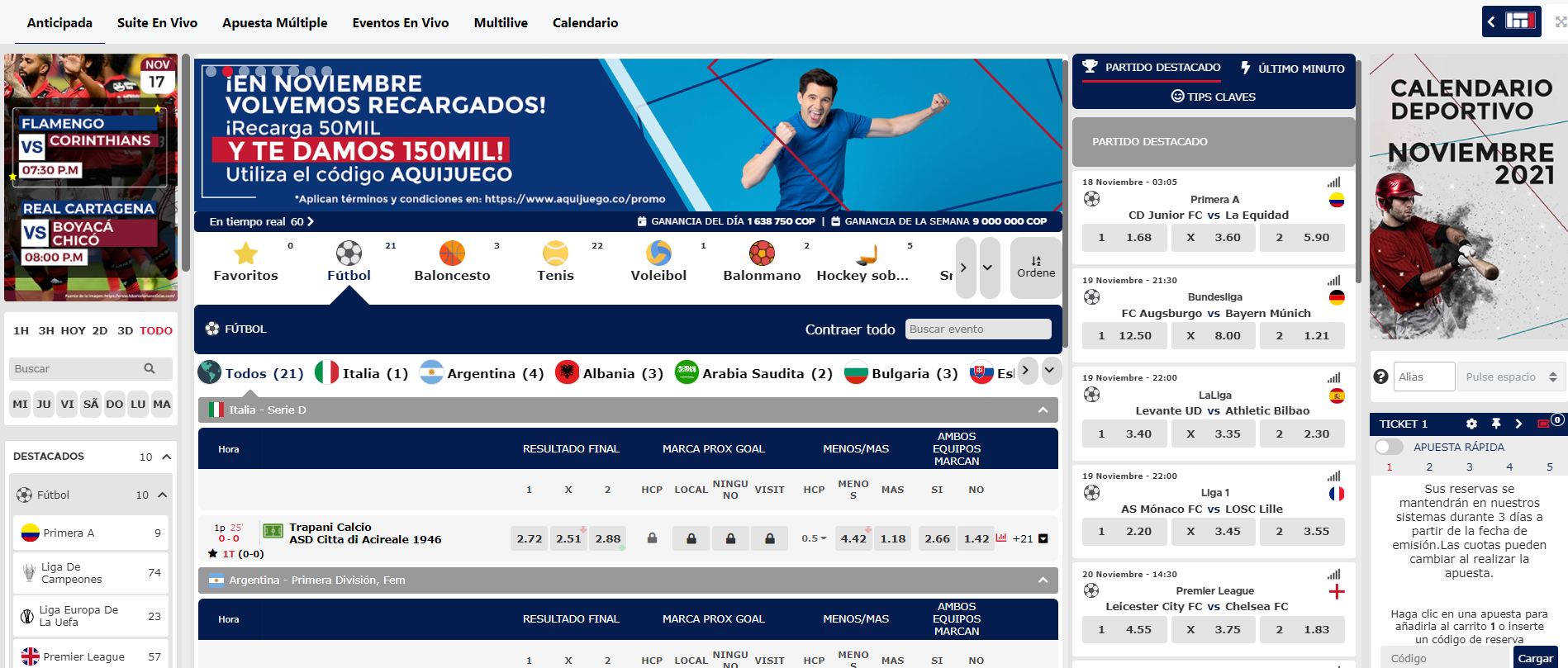Image resolution: width=1568 pixels, height=668 pixels.
Task: Click the Todos globe filter
Action: tap(210, 372)
